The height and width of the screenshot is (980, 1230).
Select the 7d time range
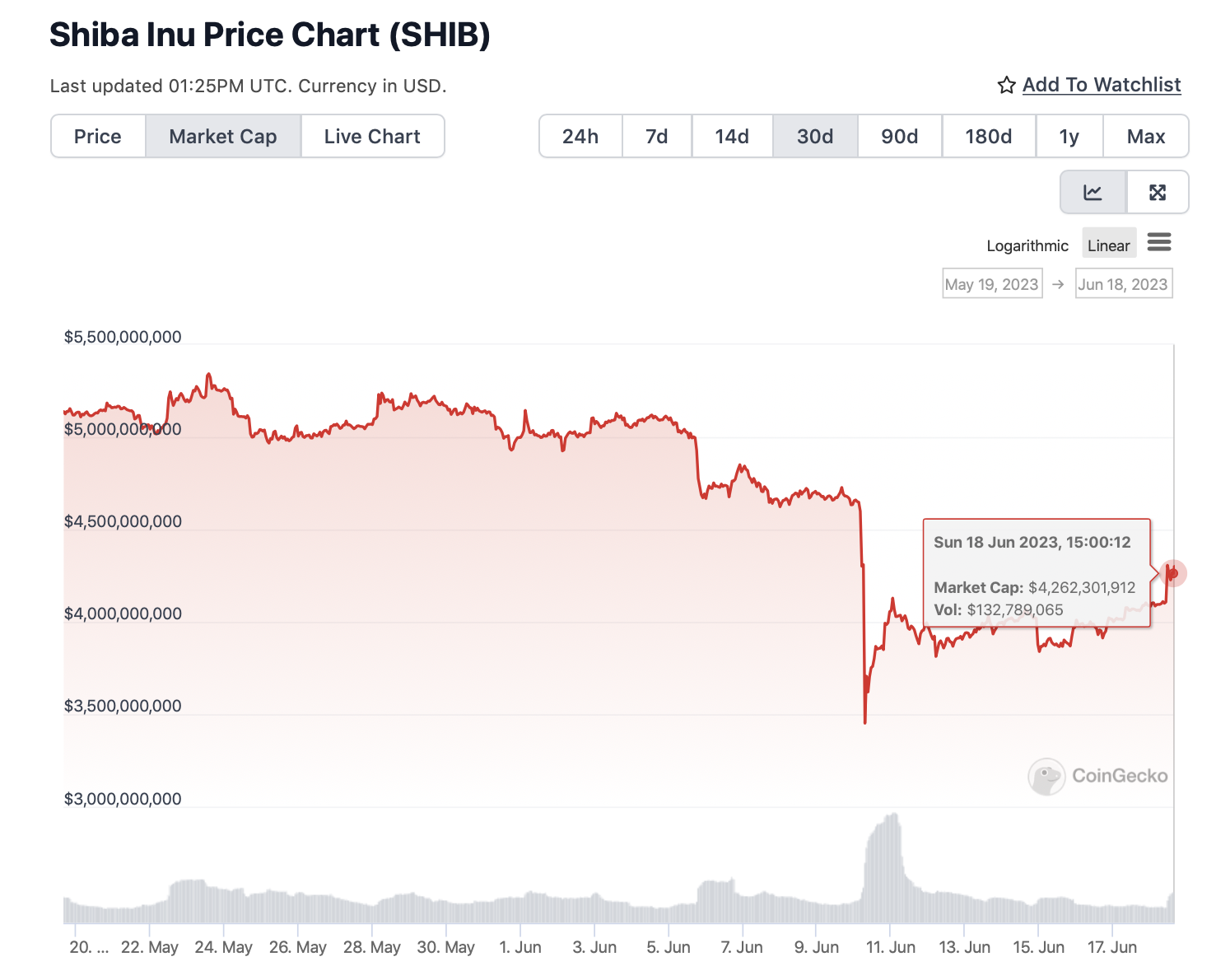(656, 137)
